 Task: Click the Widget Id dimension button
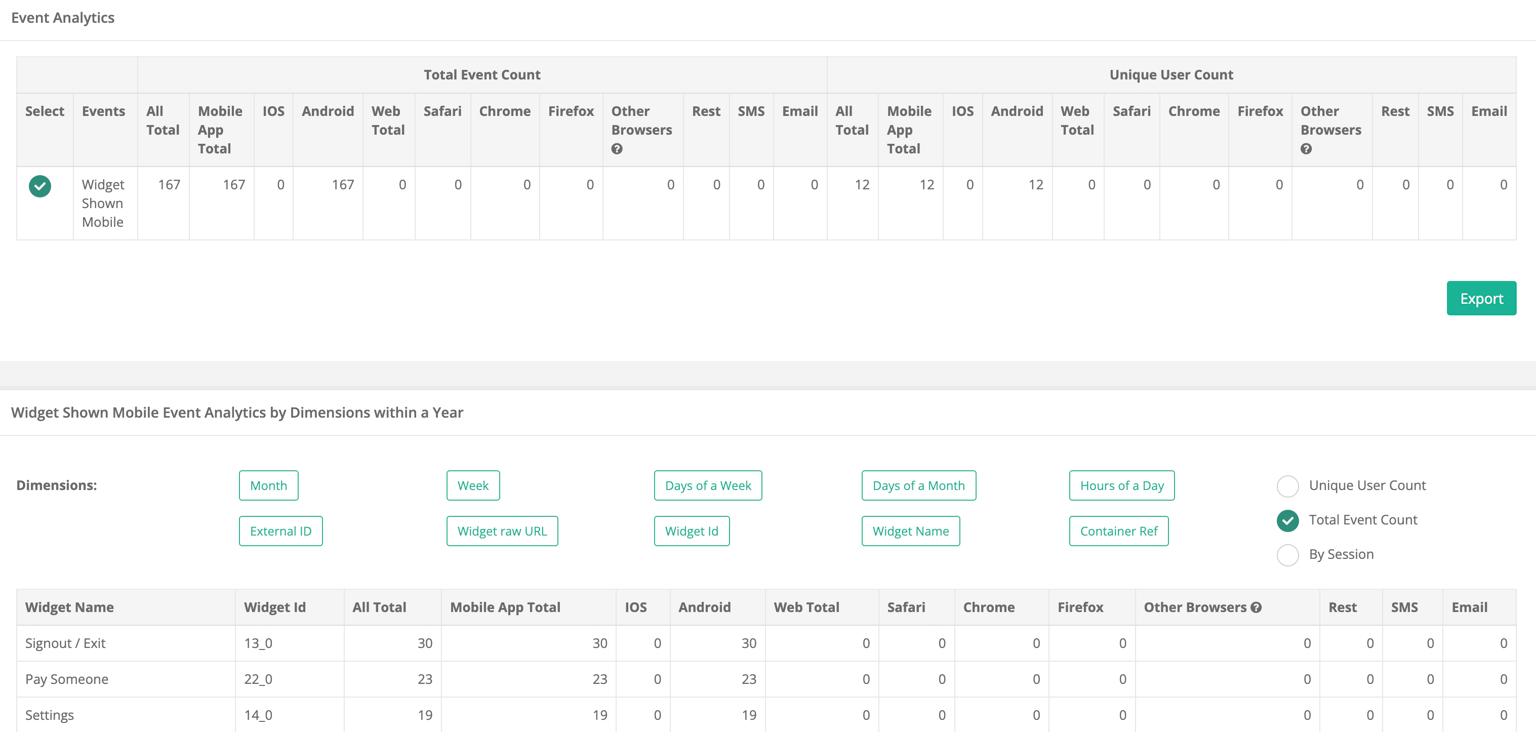click(692, 531)
